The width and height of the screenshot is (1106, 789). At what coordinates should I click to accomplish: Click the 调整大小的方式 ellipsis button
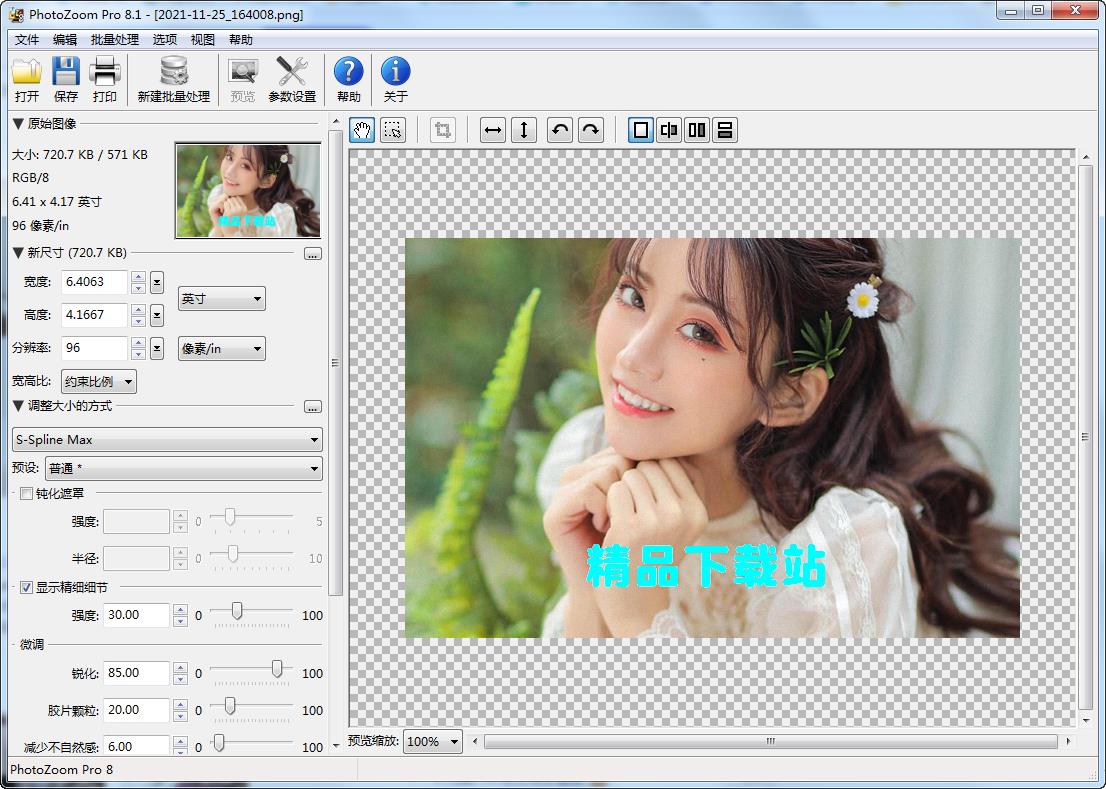pyautogui.click(x=313, y=407)
